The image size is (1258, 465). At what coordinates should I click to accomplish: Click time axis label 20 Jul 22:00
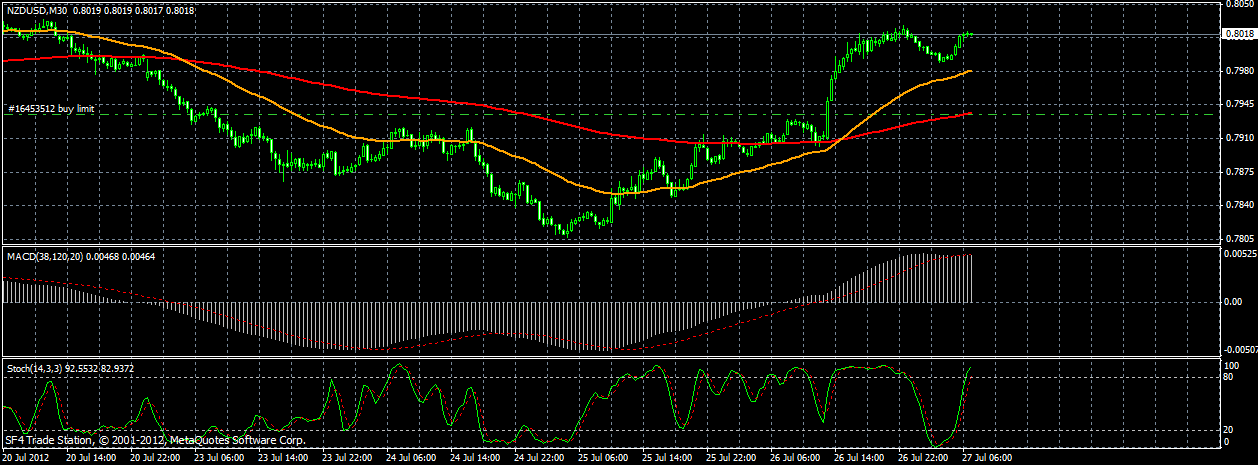coord(154,458)
